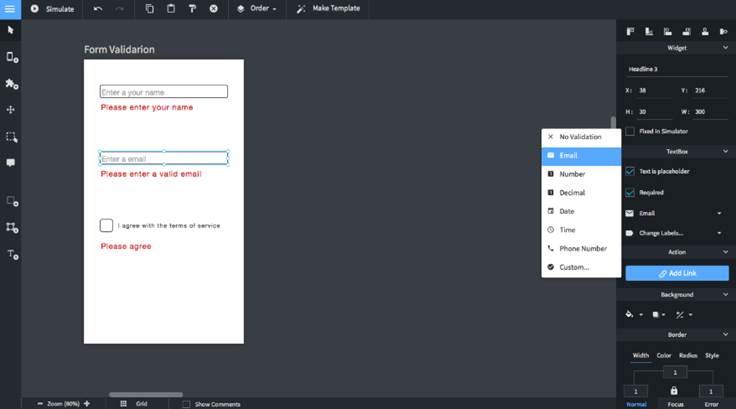Click the copy icon in toolbar
The image size is (736, 409).
(x=149, y=9)
